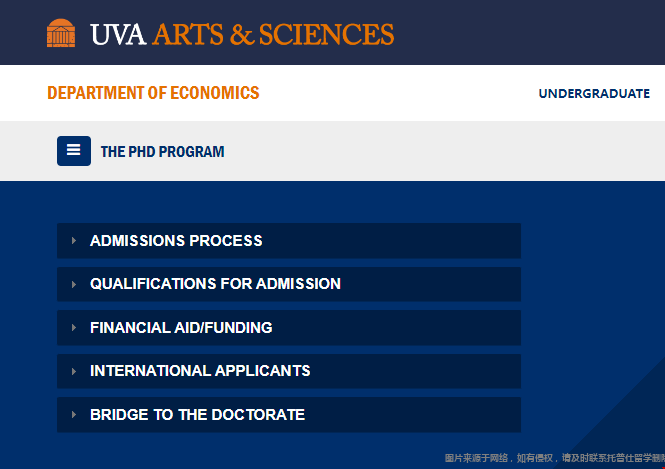Expand the Admissions Process arrow

point(74,241)
